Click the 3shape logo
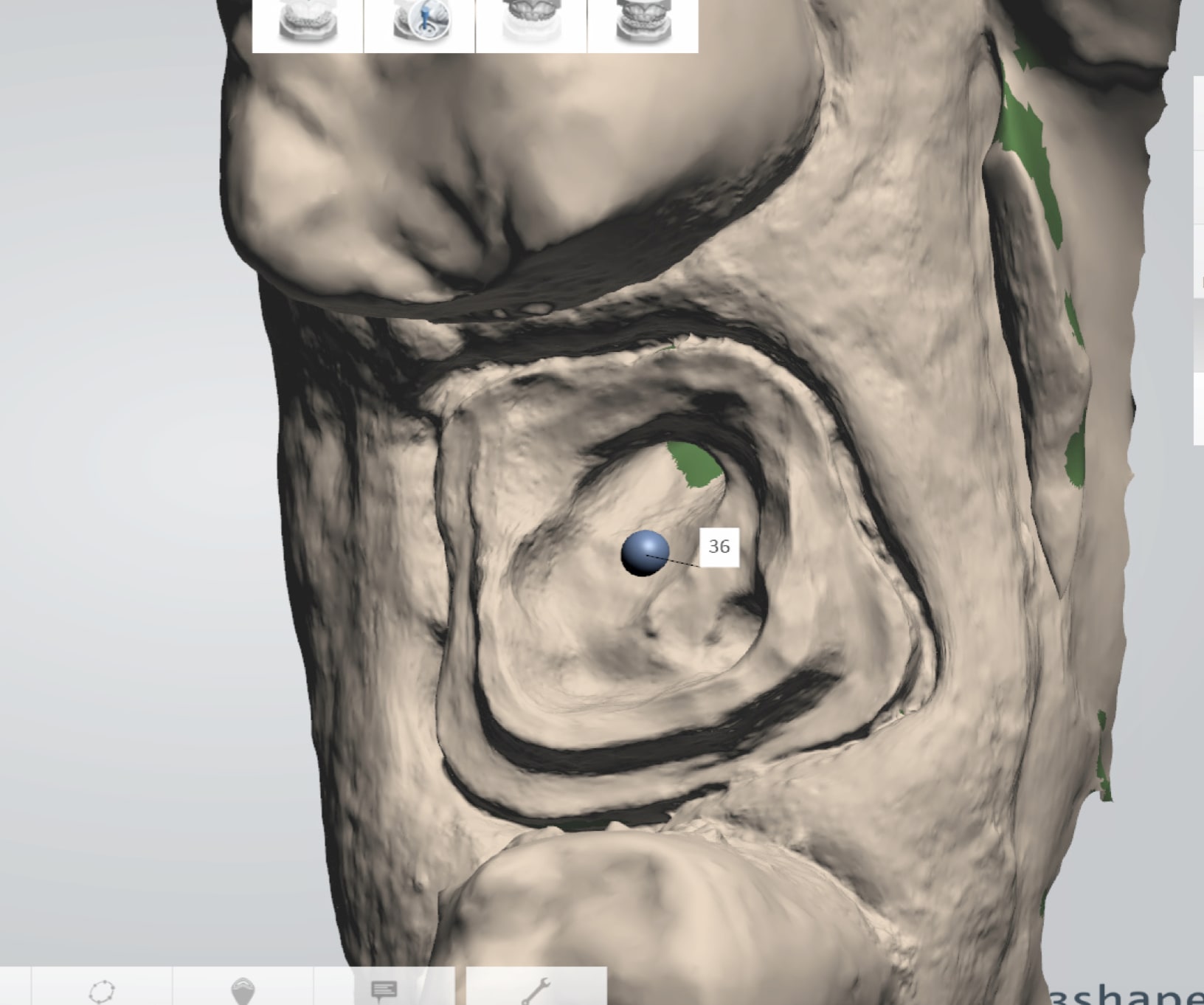1204x1005 pixels. [1129, 996]
